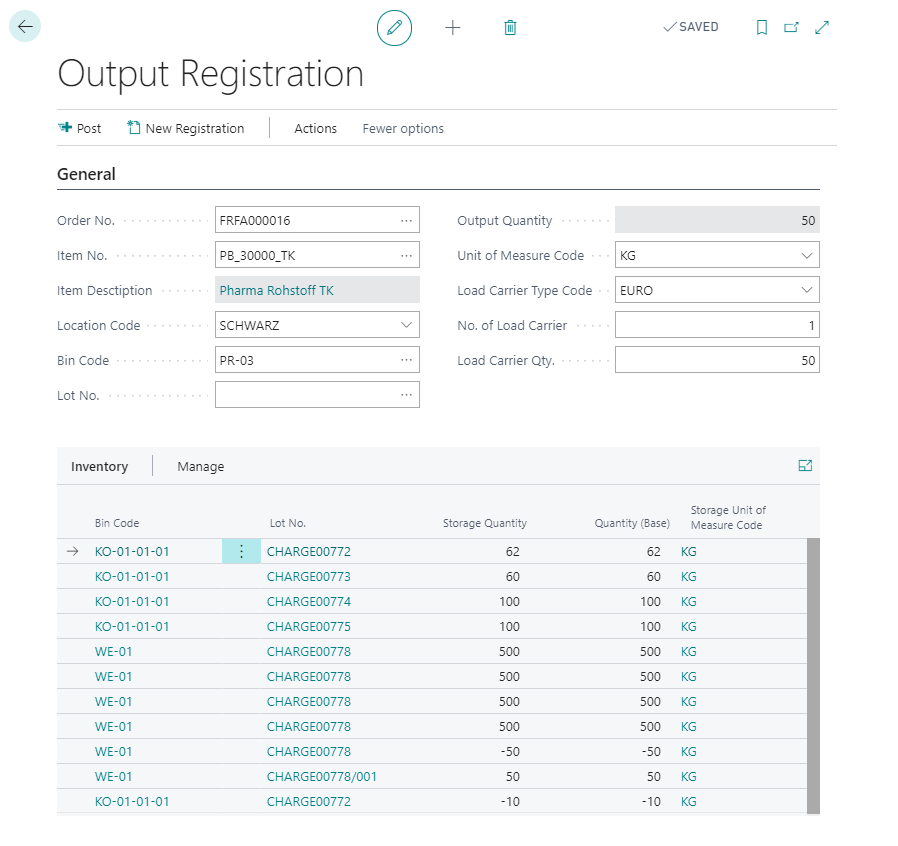Screen dimensions: 898x846
Task: Click Post action
Action: [80, 128]
